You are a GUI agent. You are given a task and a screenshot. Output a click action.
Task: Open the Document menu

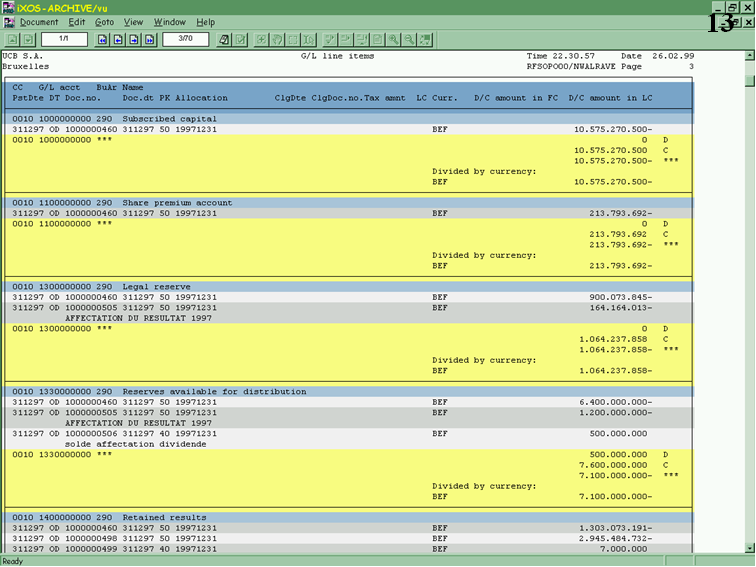coord(39,22)
